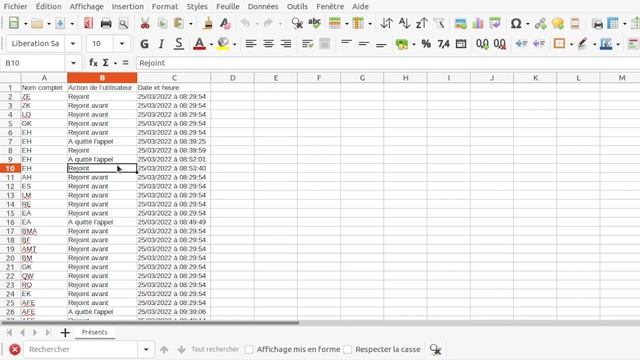Close the find toolbar red button

click(x=15, y=349)
